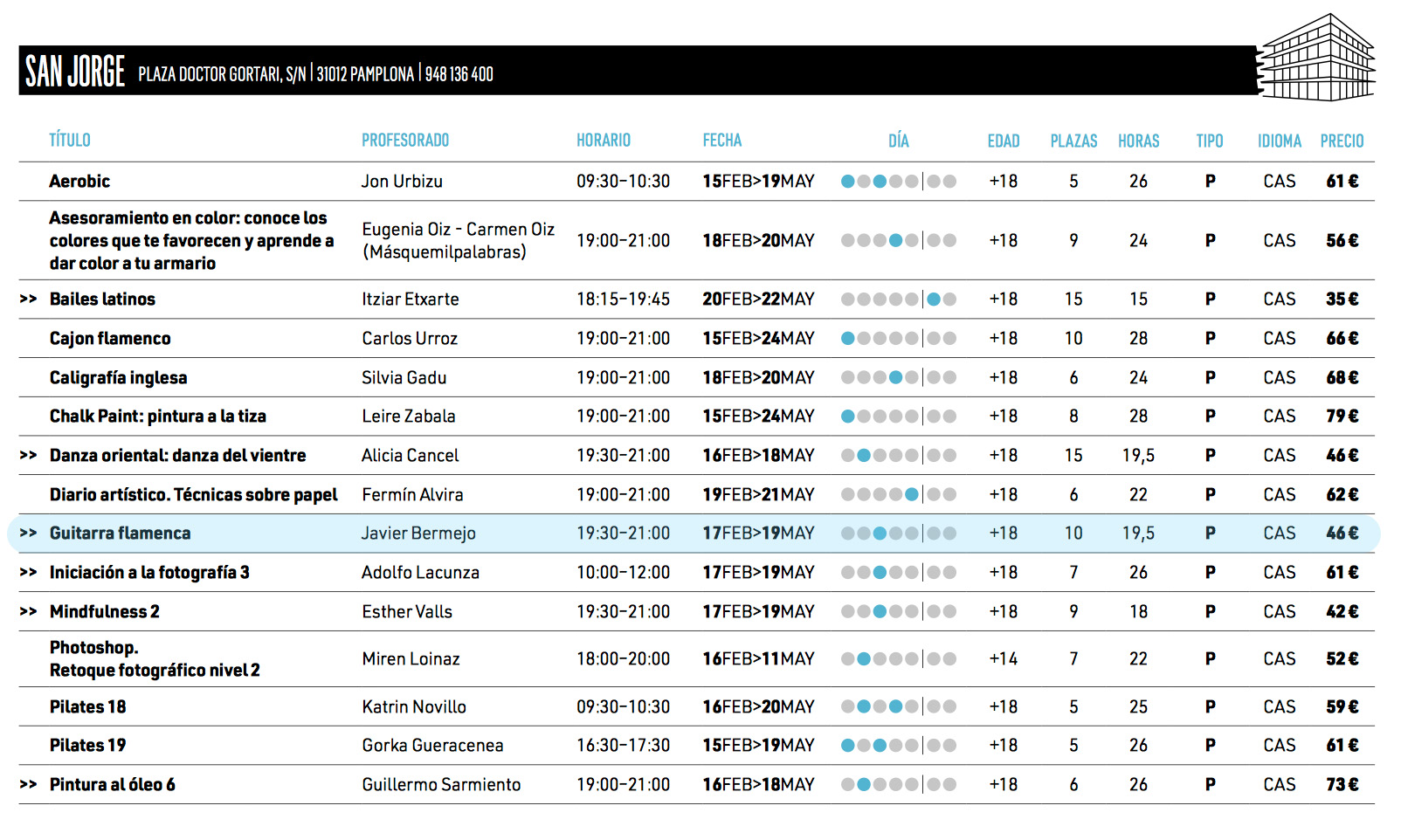Click the P type marker for Aerobic
1401x840 pixels.
(x=1210, y=182)
